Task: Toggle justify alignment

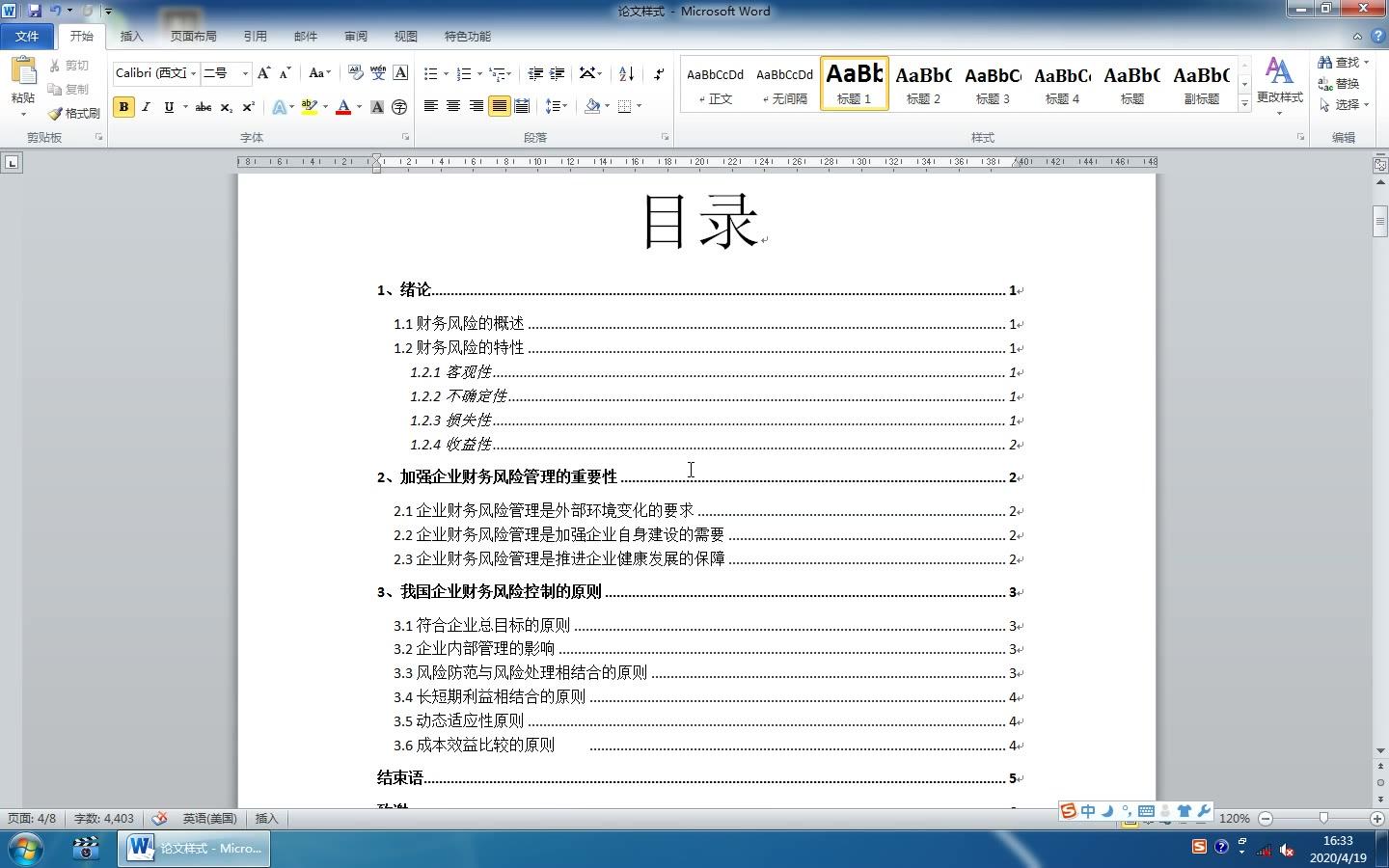Action: (x=499, y=106)
